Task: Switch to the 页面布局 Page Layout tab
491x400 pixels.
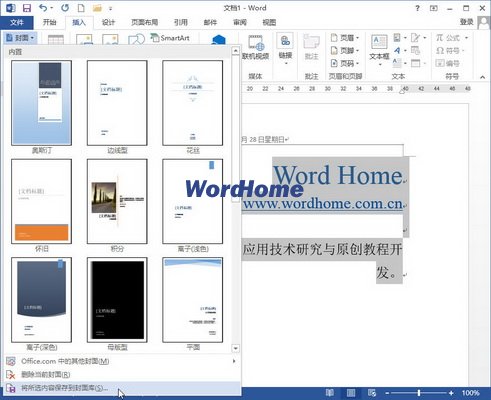Action: click(144, 22)
